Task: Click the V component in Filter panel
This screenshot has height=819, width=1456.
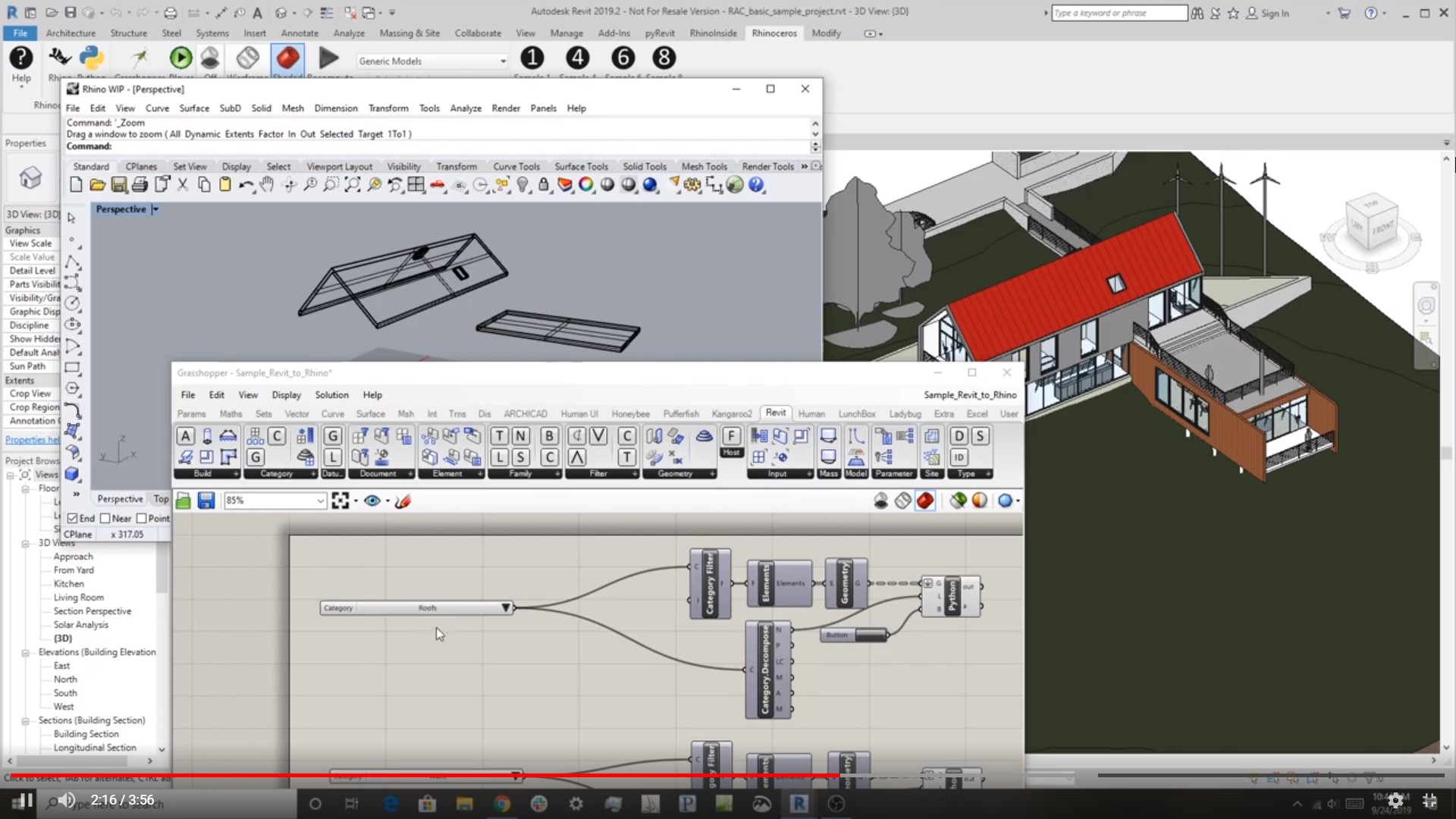Action: 598,435
